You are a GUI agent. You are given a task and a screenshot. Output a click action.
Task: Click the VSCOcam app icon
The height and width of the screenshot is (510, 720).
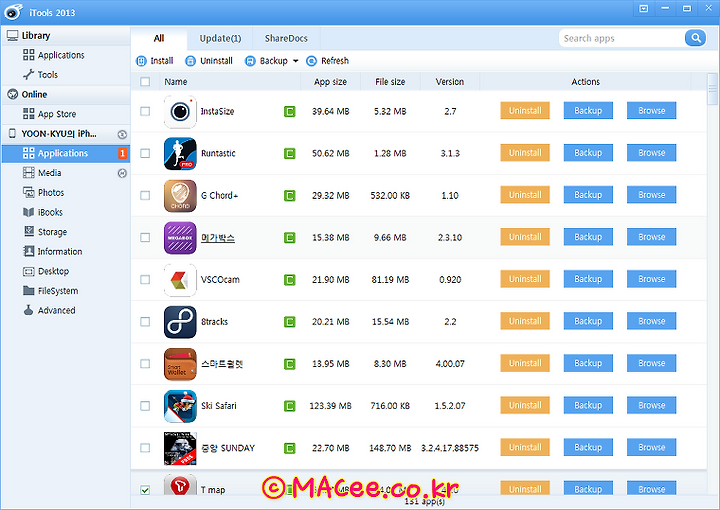tap(180, 280)
